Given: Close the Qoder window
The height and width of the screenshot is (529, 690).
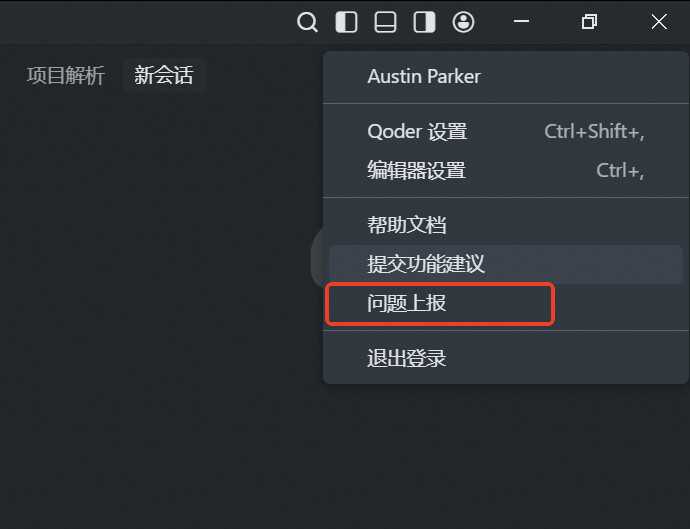Looking at the screenshot, I should (659, 22).
